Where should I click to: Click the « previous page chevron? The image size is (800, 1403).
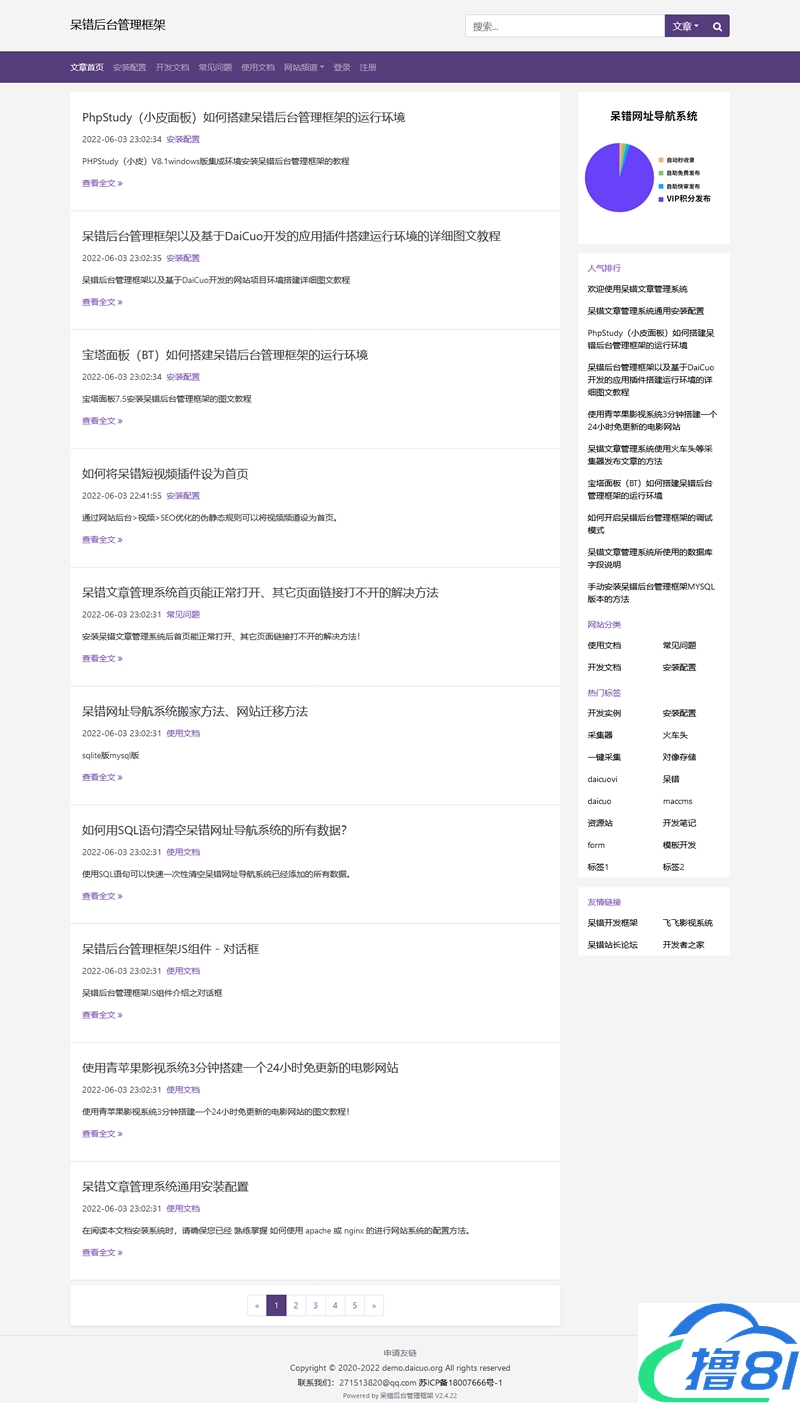(x=257, y=1305)
